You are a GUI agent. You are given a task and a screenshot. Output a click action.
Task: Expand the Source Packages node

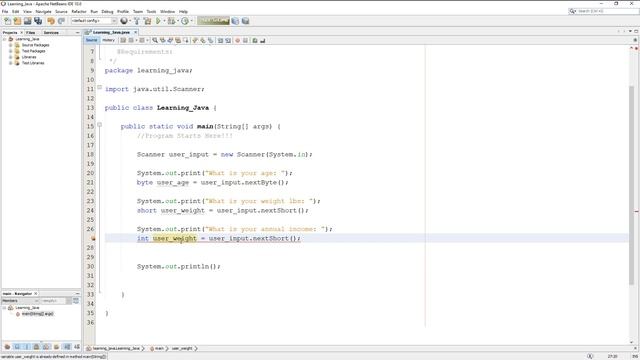click(11, 45)
